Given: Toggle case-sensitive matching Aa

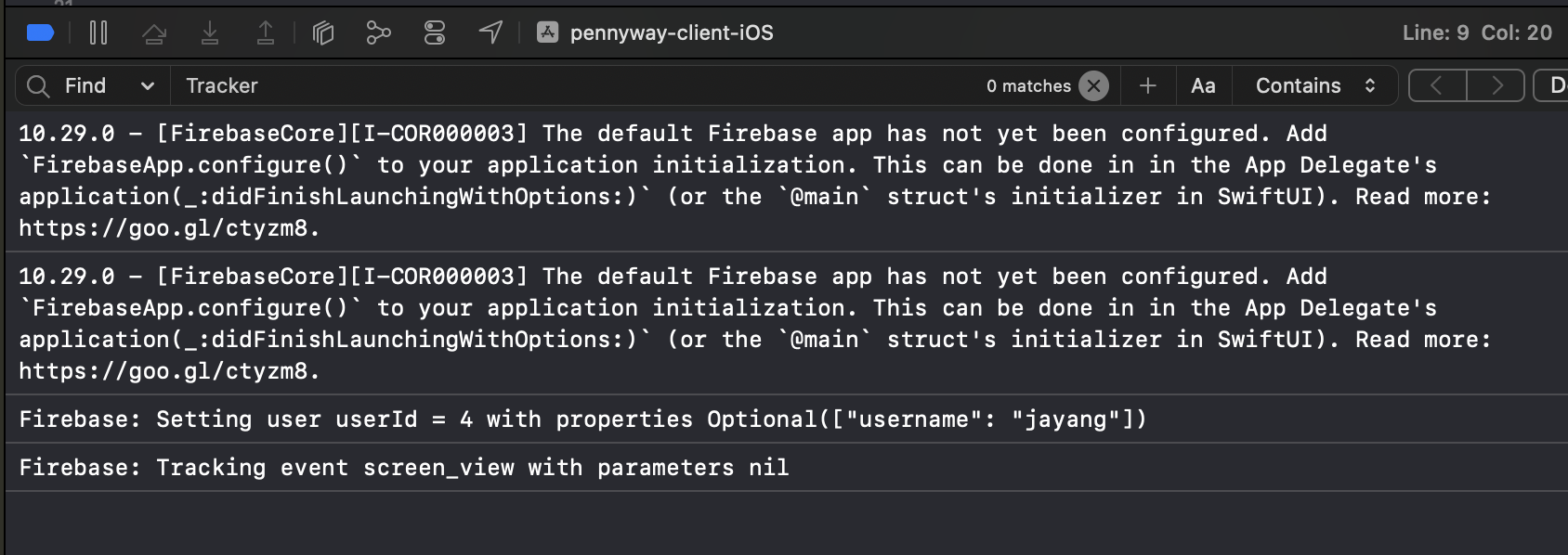Looking at the screenshot, I should tap(1203, 86).
